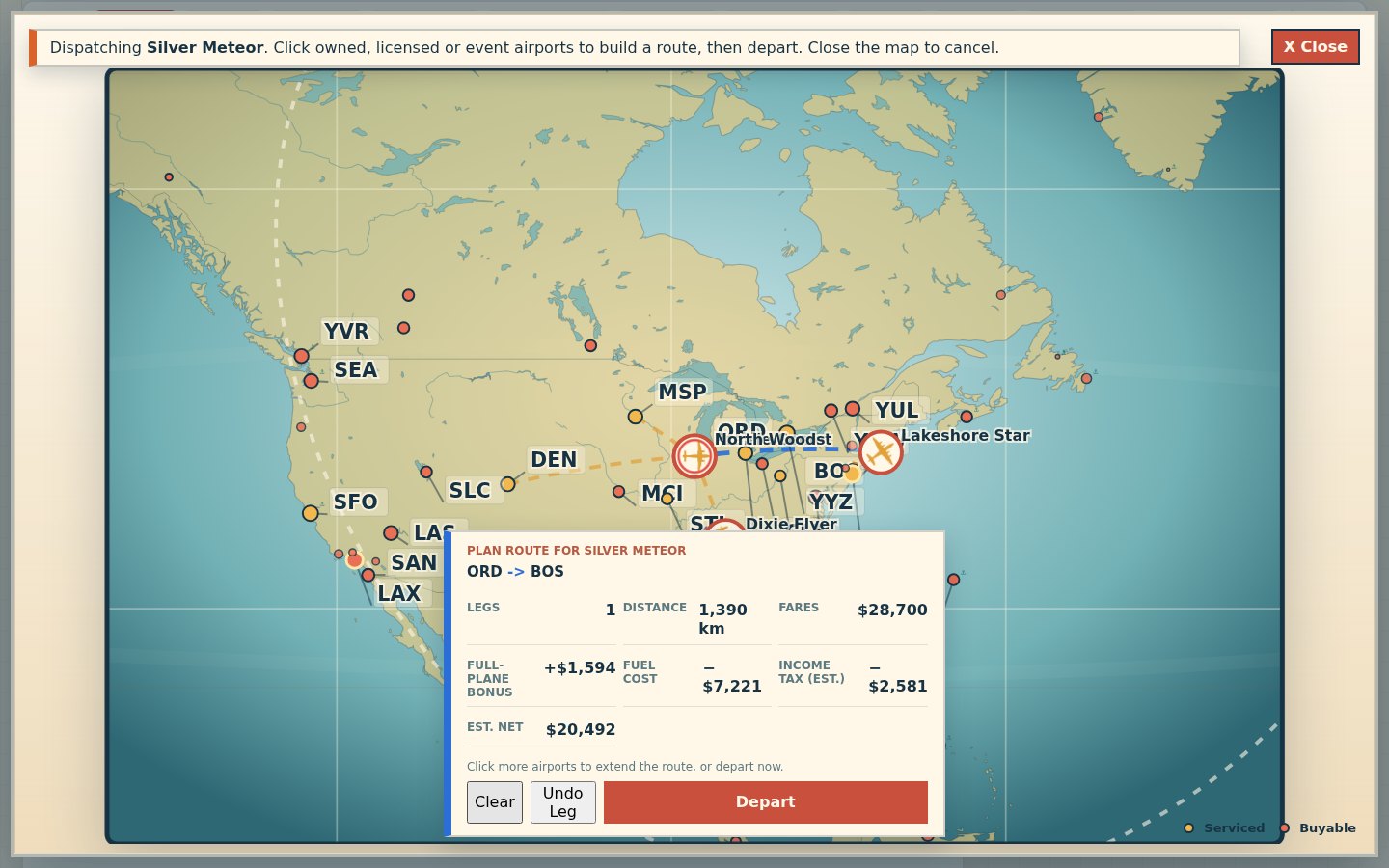Click the Clear button
The image size is (1389, 868).
(495, 802)
